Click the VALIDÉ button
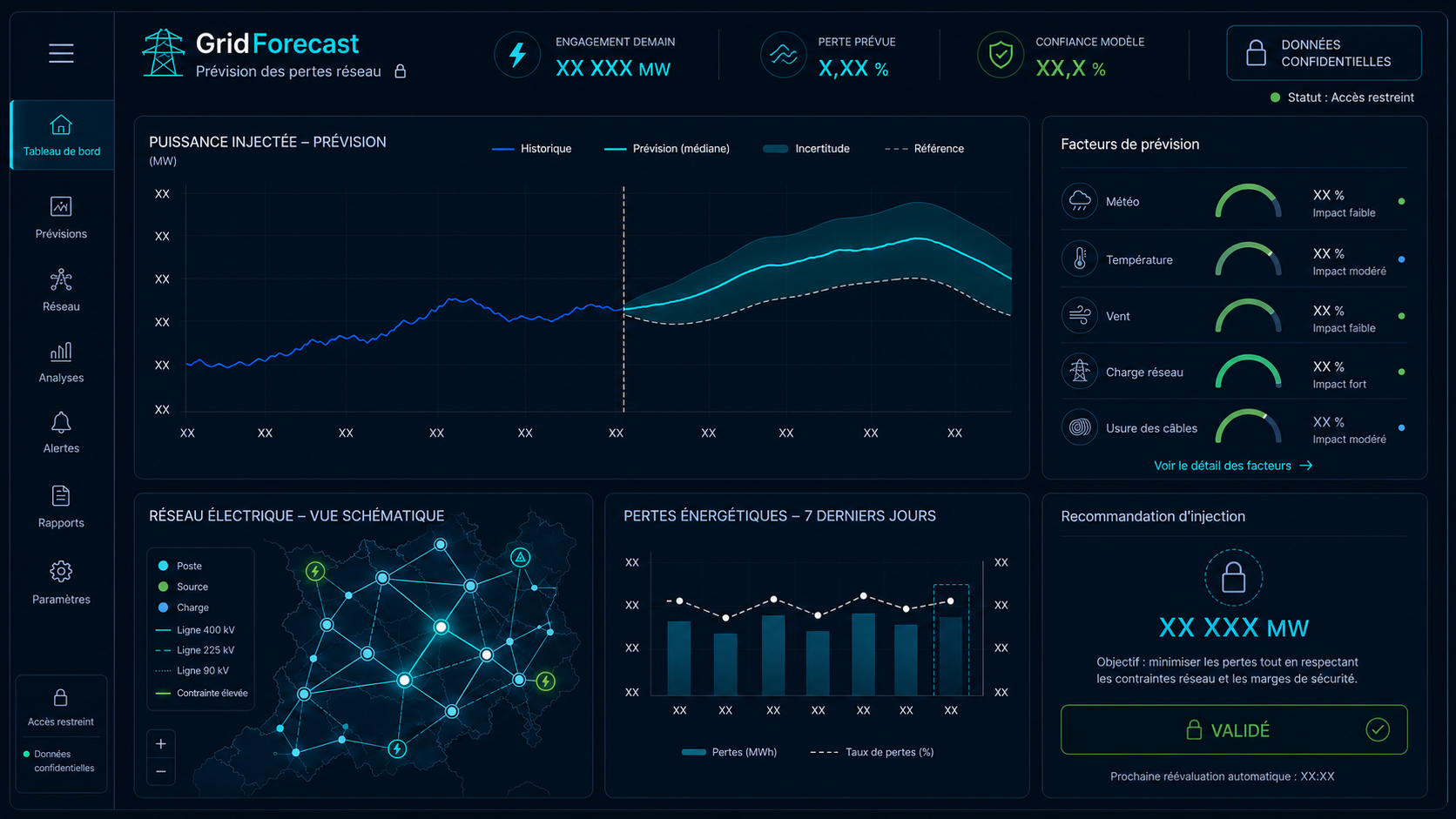Image resolution: width=1456 pixels, height=819 pixels. [1233, 729]
